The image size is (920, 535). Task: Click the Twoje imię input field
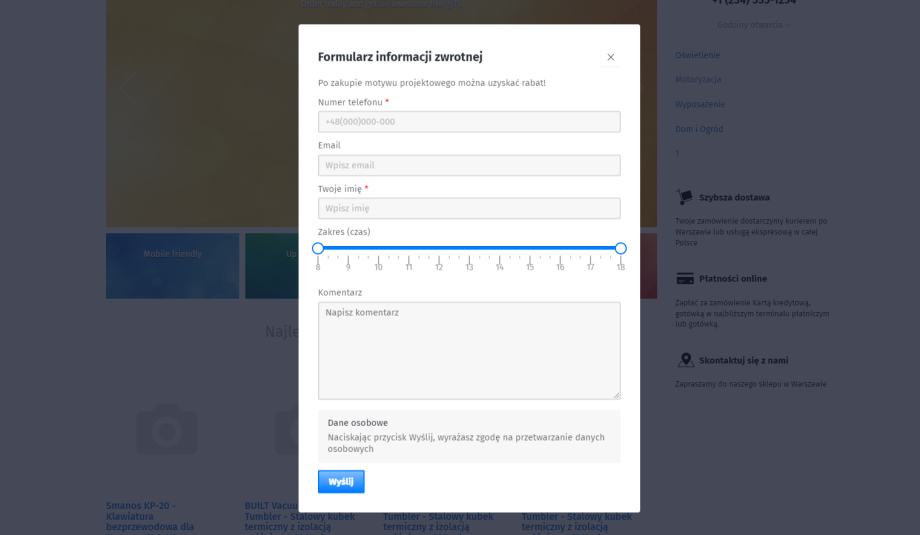click(469, 208)
